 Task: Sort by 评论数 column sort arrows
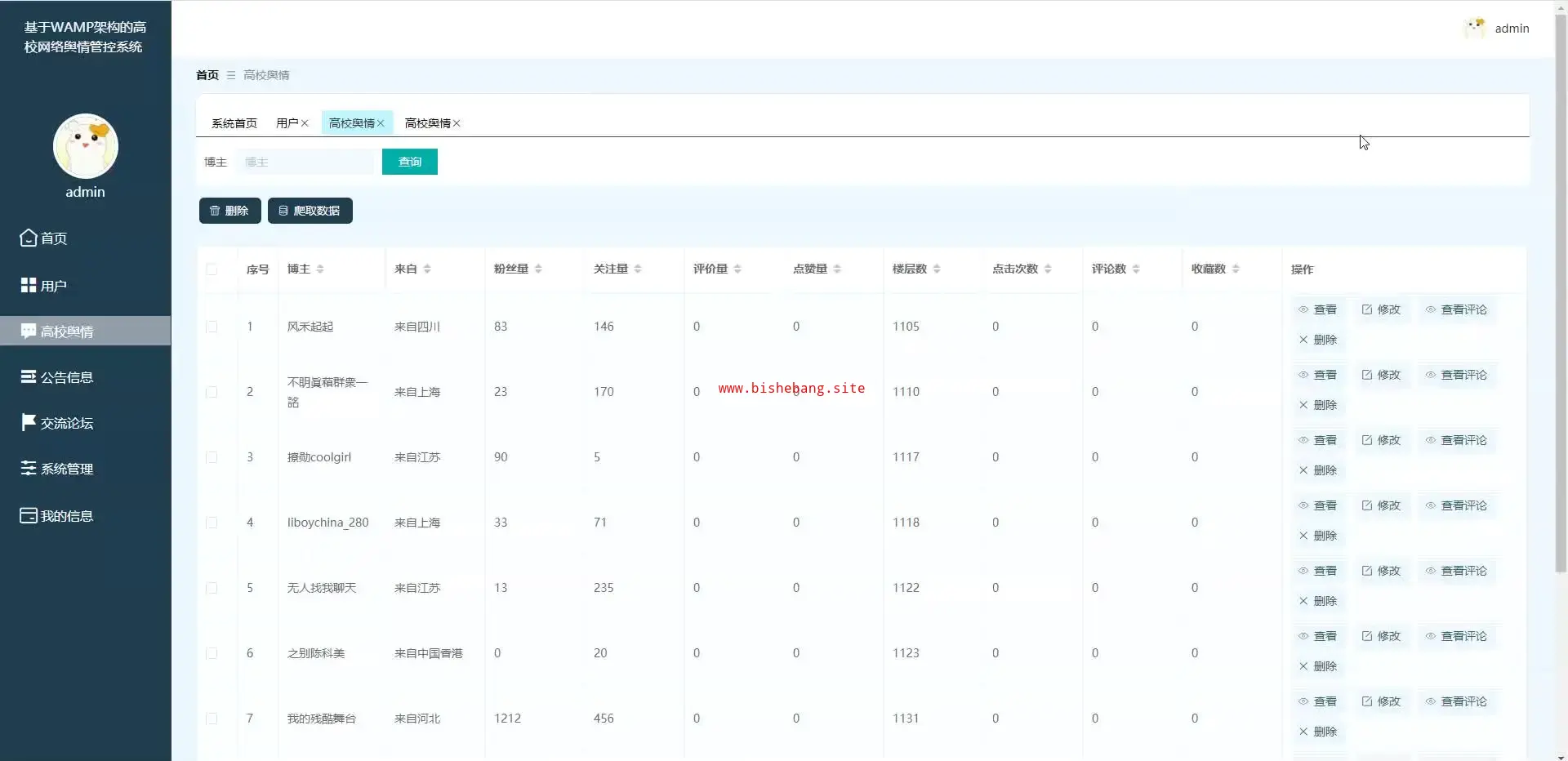click(1136, 269)
